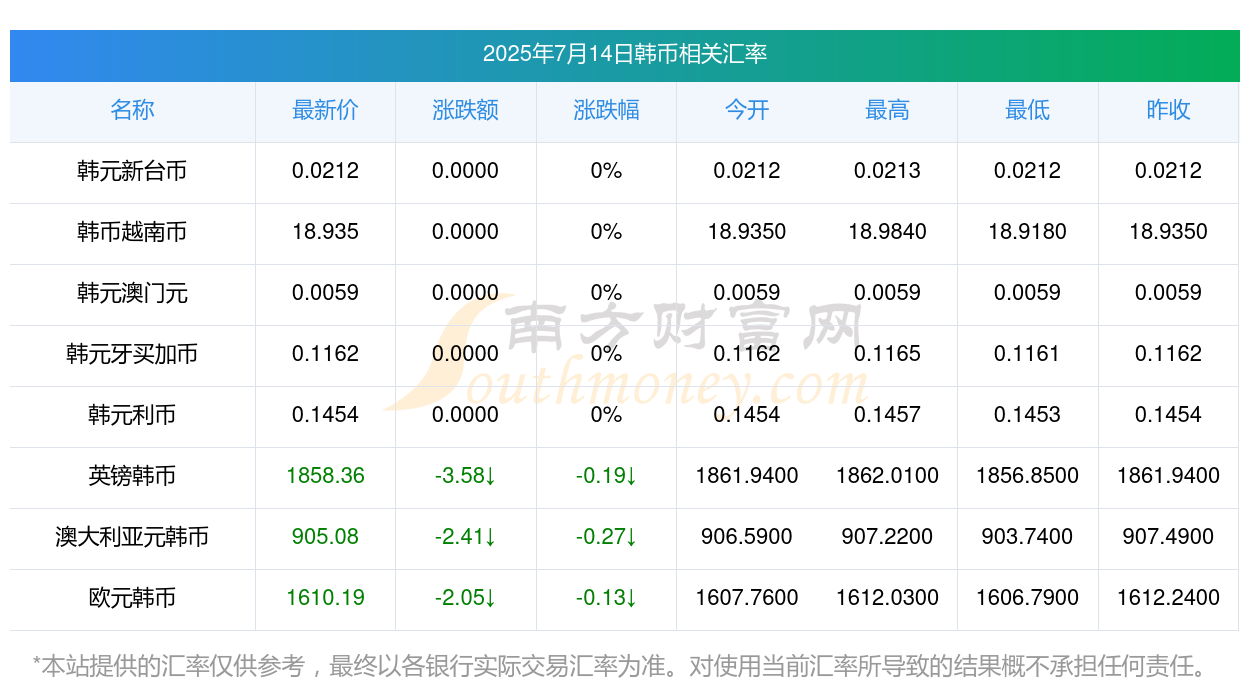Click the 涨跌幅 column header

click(606, 110)
